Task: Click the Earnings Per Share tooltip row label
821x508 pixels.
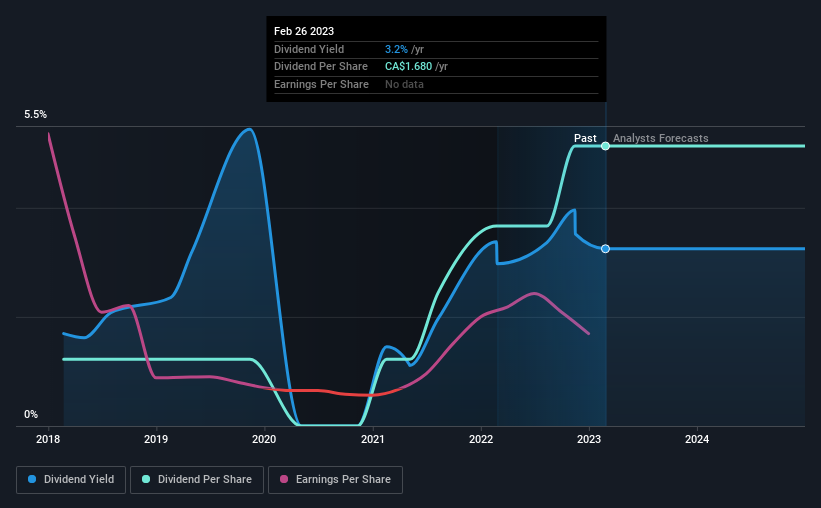Action: 321,84
